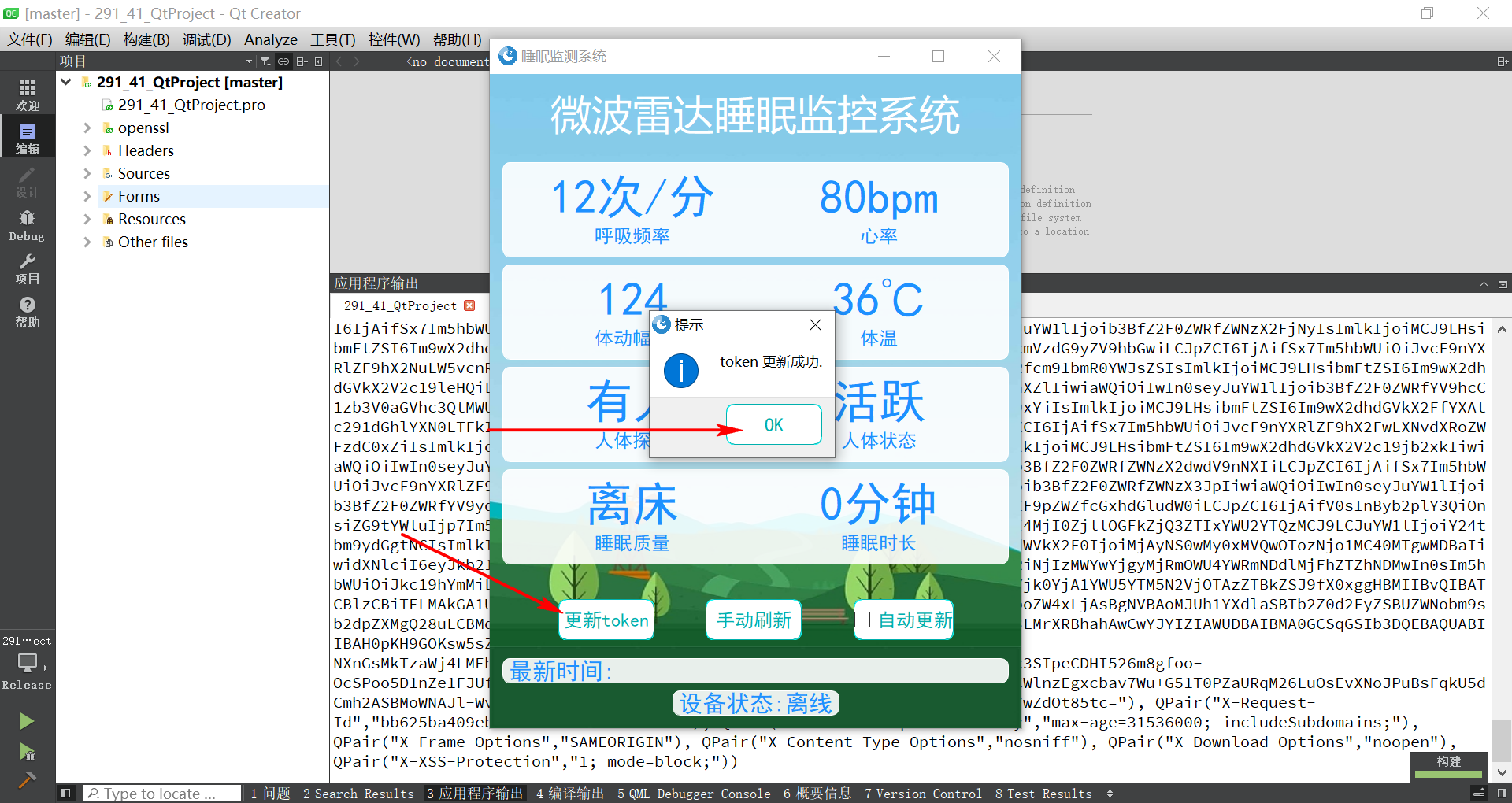Open the Release kit selector monitor icon
Screen dimensions: 1512x803
(28, 664)
